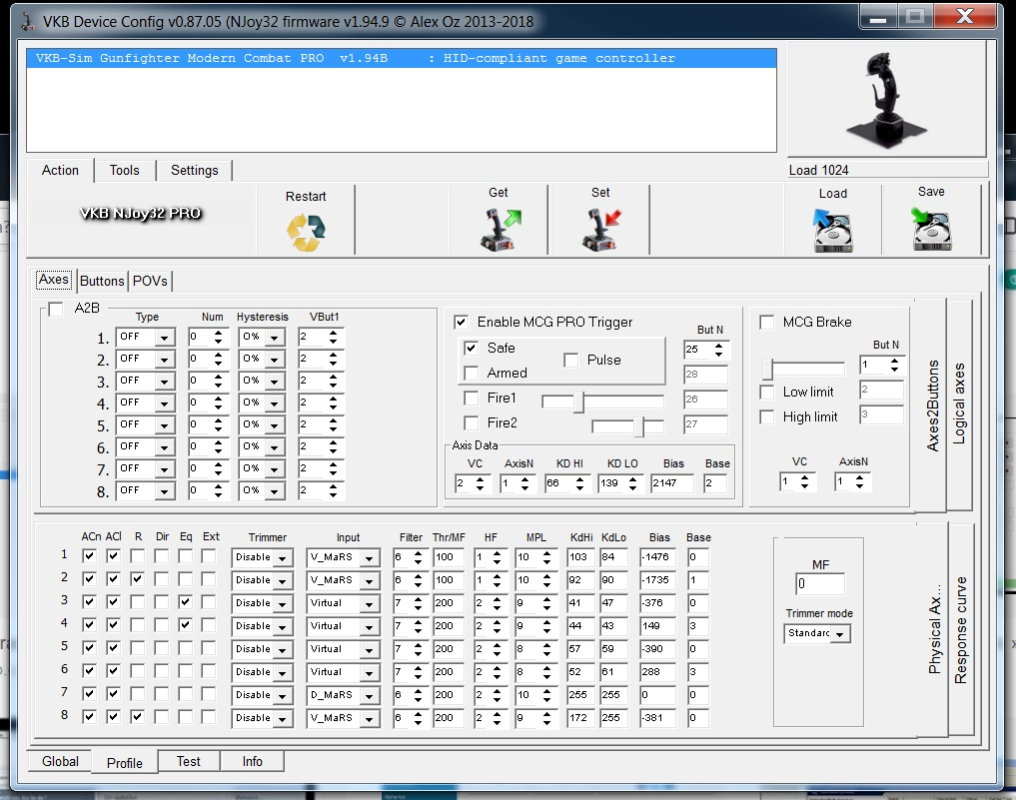Viewport: 1016px width, 800px height.
Task: Check the Fire1 checkbox
Action: pos(471,398)
